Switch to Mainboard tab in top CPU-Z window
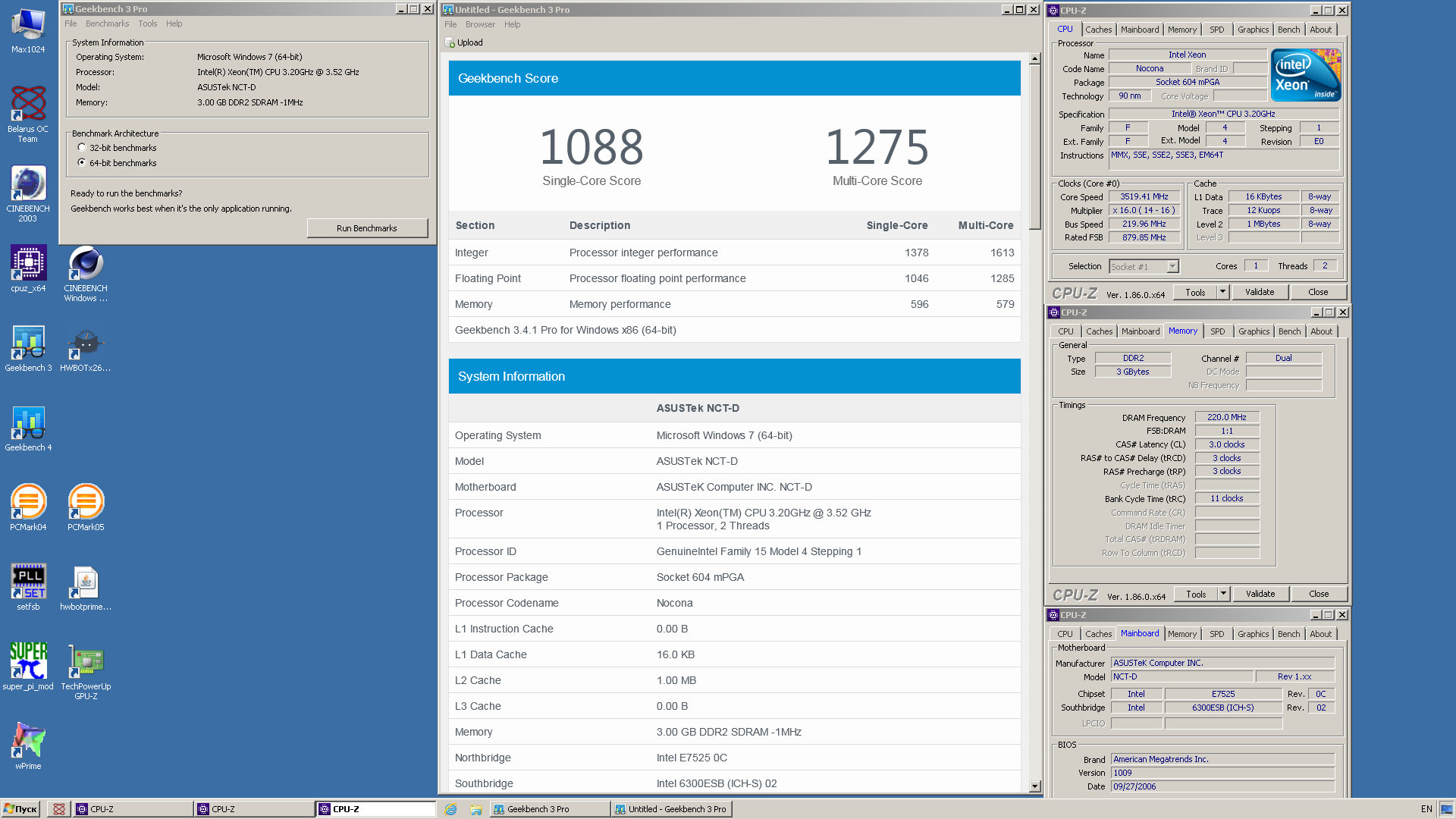 point(1140,30)
